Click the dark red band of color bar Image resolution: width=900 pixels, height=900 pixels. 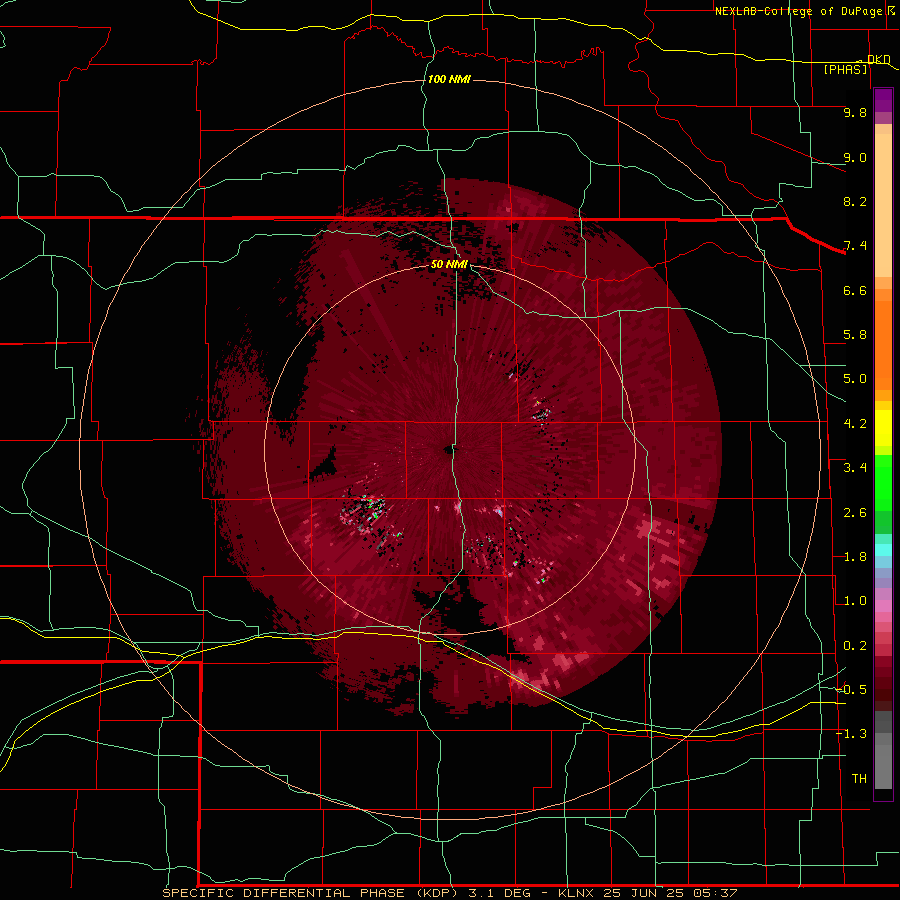tap(883, 677)
